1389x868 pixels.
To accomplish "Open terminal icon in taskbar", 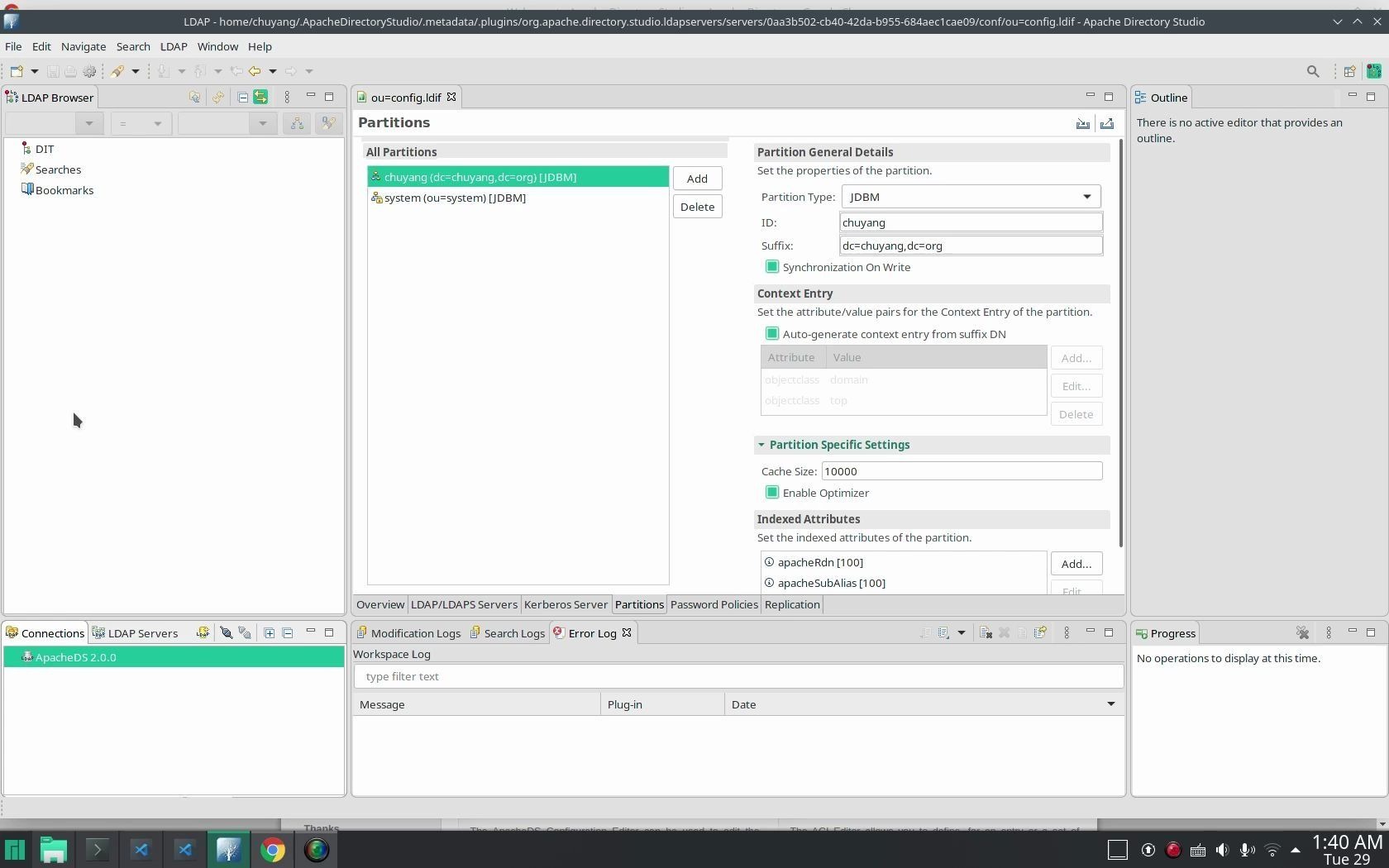I will point(98,850).
